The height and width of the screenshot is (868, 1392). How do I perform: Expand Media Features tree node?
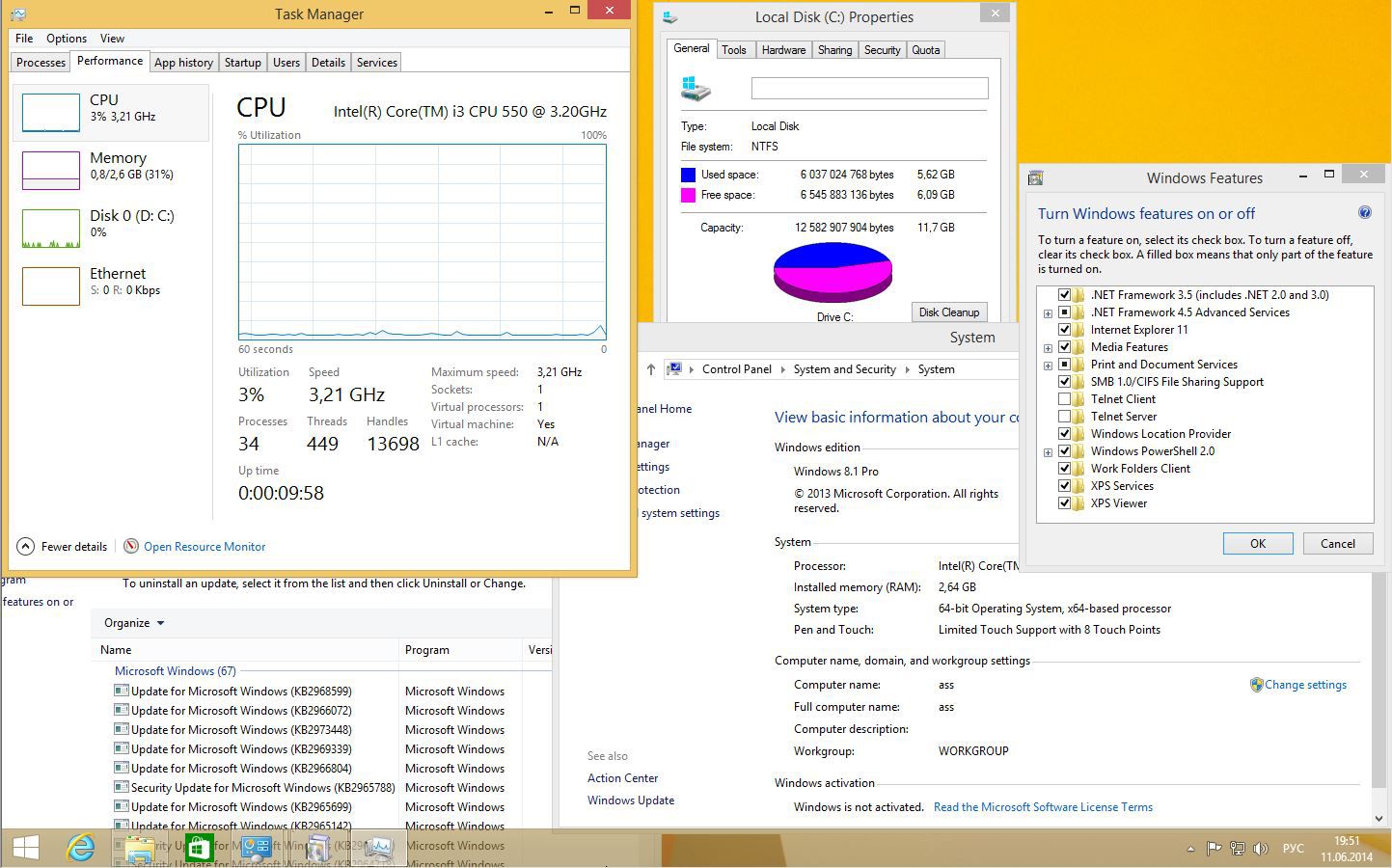tap(1048, 348)
